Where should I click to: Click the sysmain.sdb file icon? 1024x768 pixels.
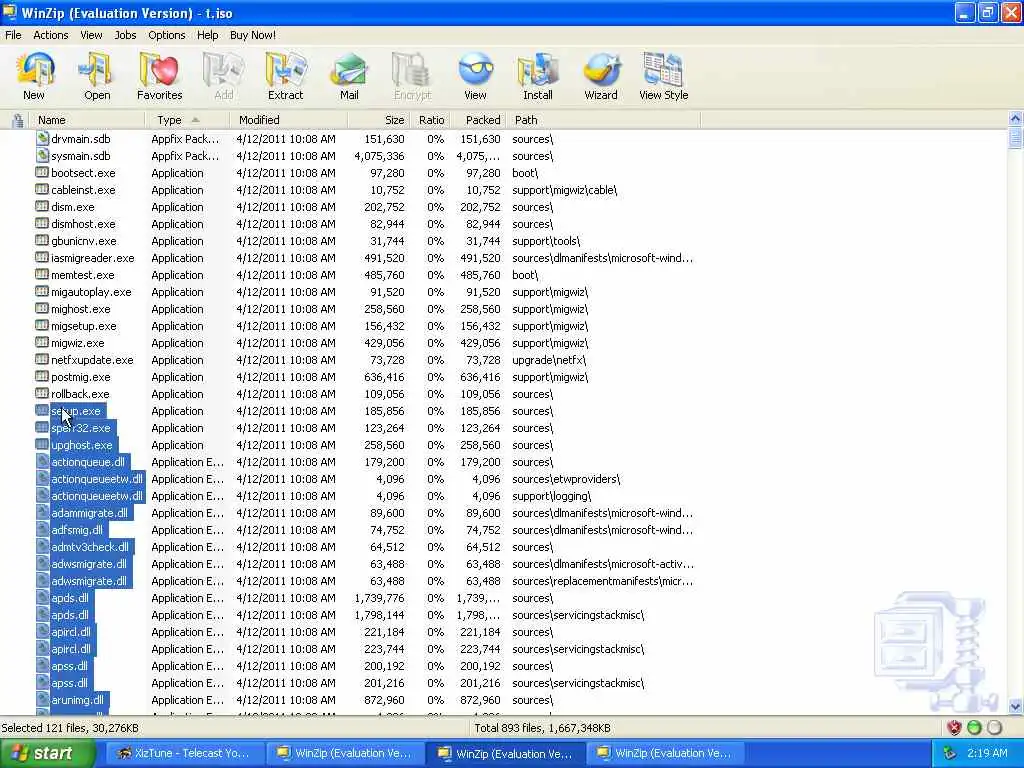click(x=42, y=155)
